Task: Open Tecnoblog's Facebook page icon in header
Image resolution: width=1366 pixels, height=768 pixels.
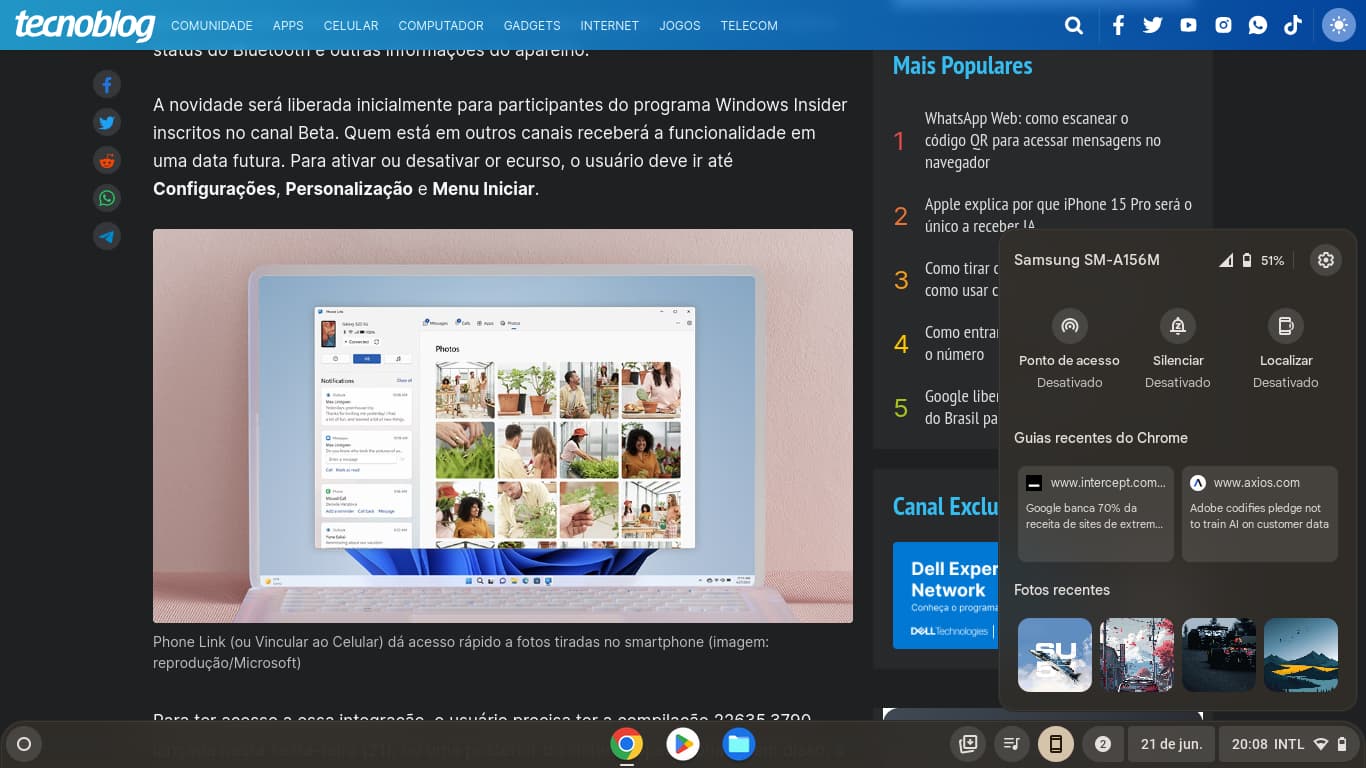Action: point(1118,25)
